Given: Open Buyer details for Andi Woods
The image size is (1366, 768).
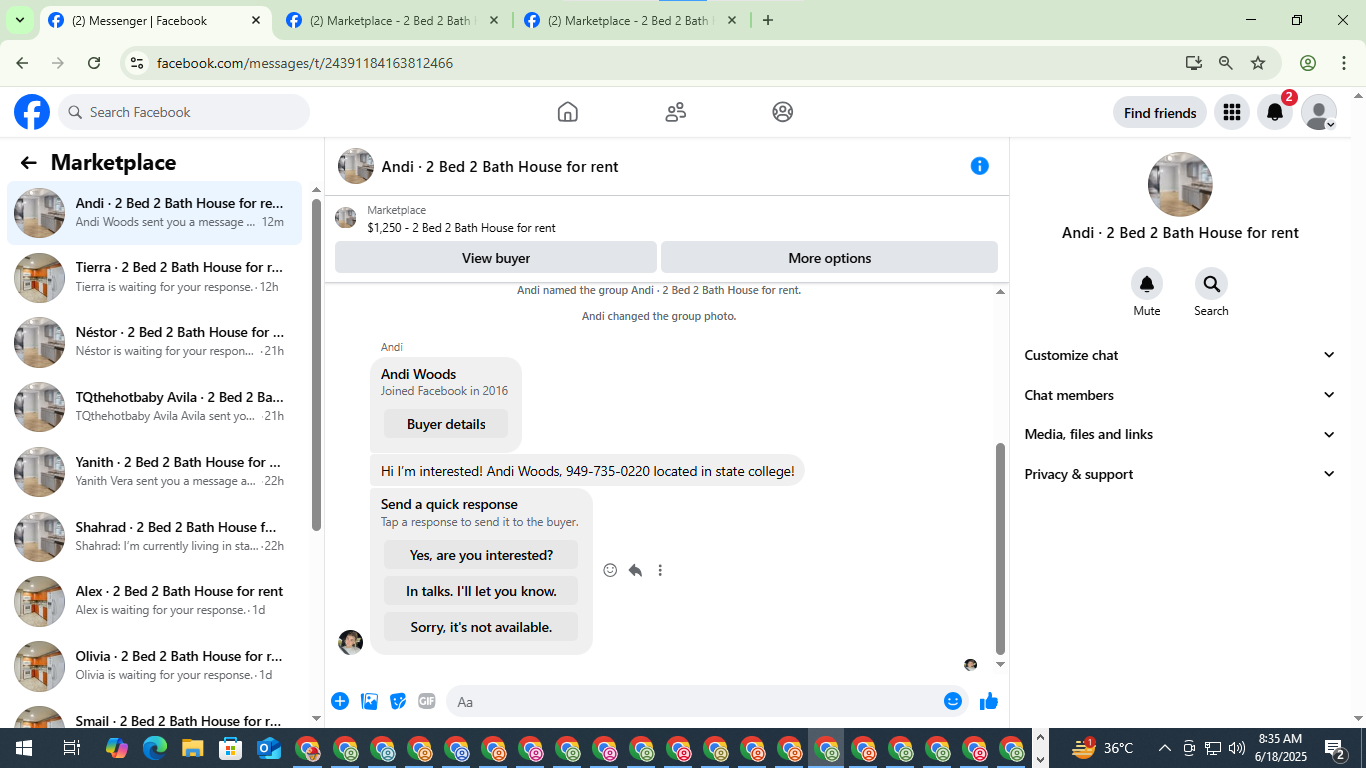Looking at the screenshot, I should (x=446, y=424).
